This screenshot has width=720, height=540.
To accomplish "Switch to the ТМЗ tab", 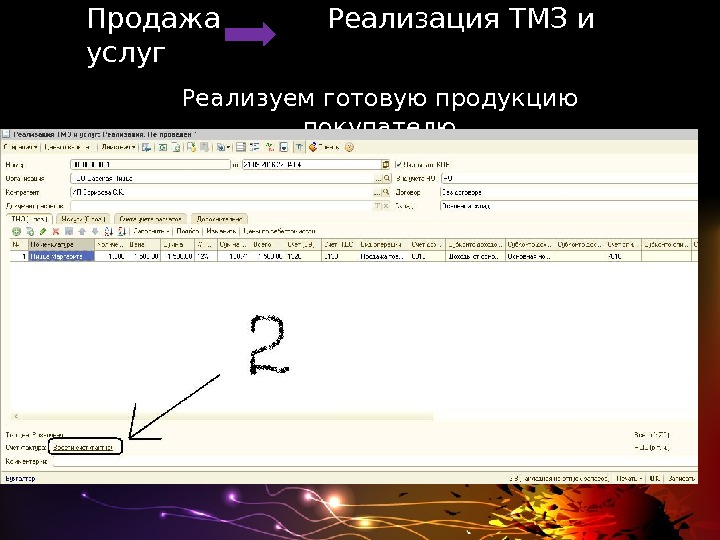I will [29, 219].
